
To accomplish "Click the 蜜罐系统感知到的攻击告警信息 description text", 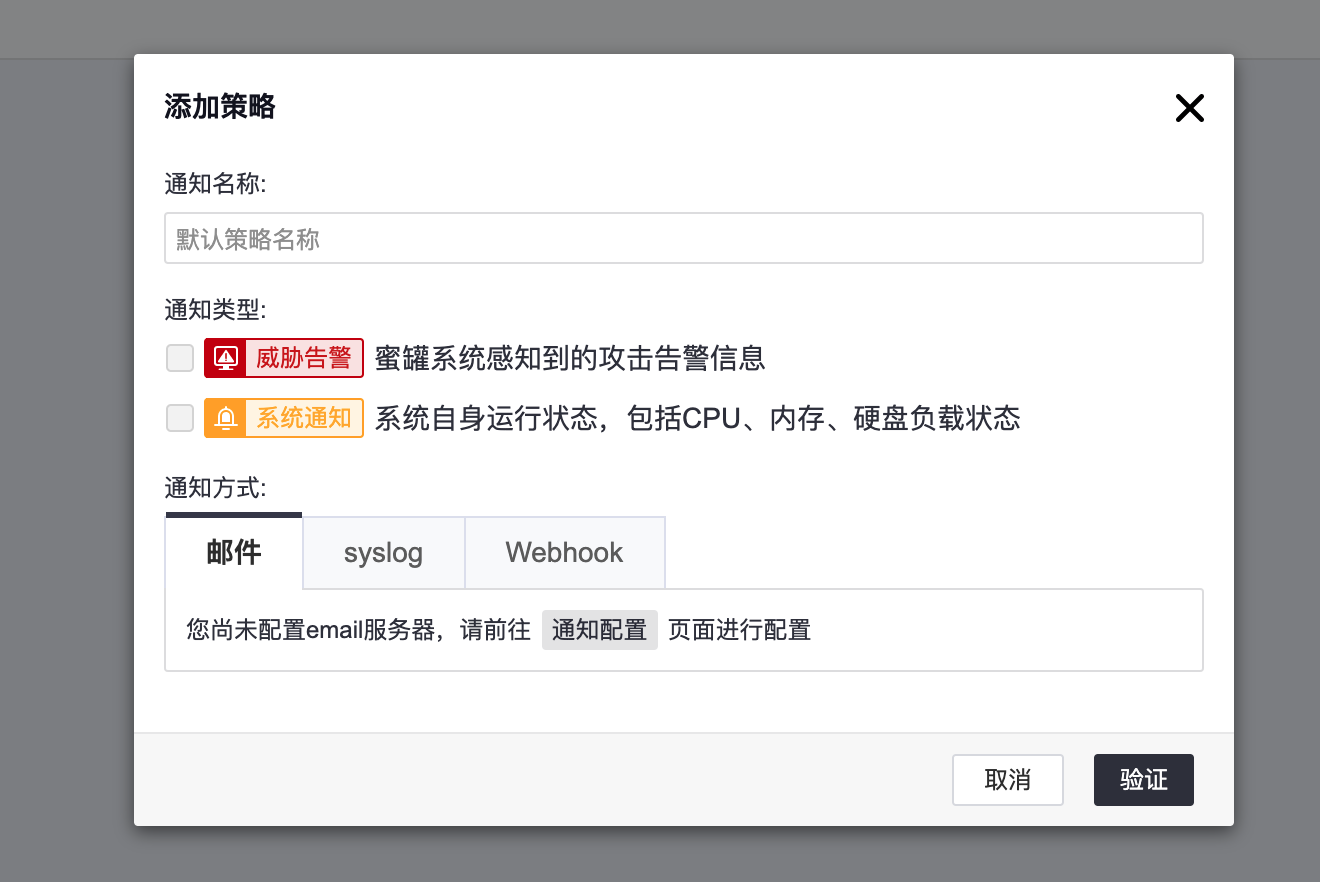I will 570,358.
